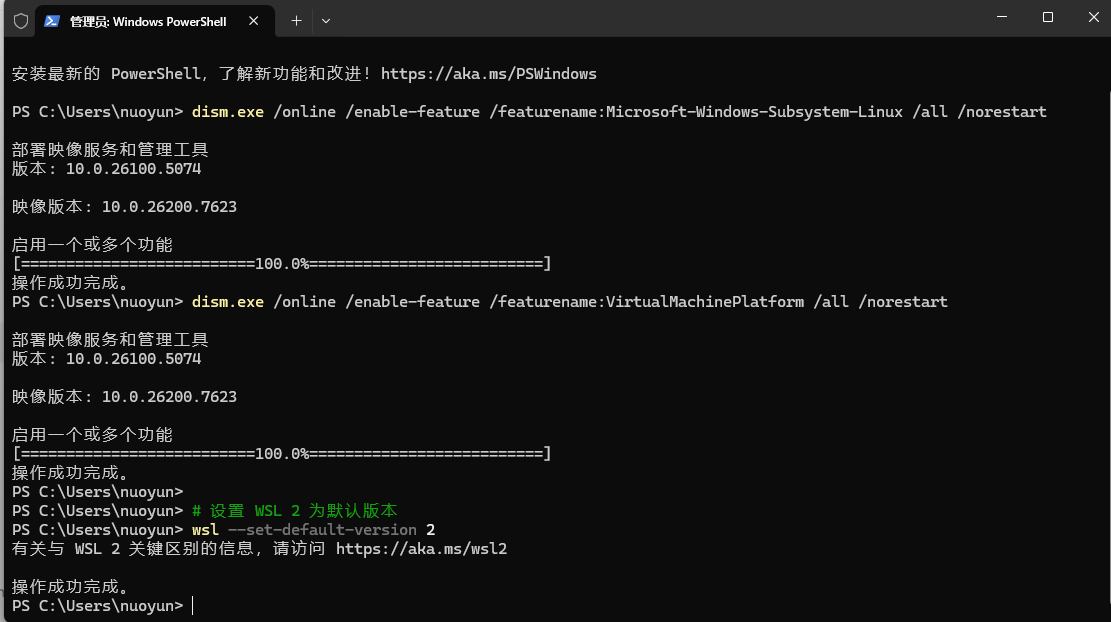Open a new tab with the plus button
This screenshot has width=1111, height=622.
[x=296, y=21]
